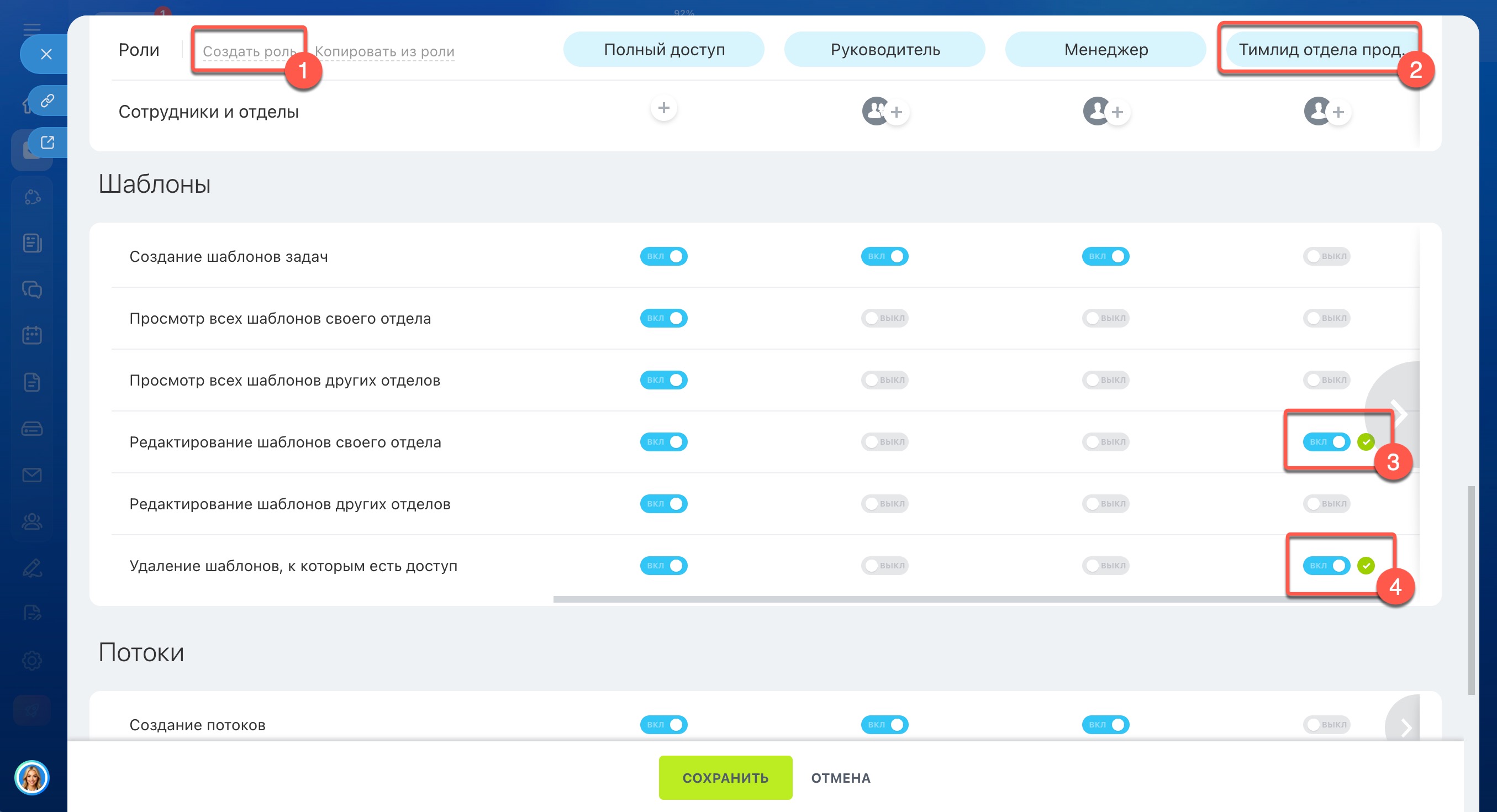Select the Тимлид отдела прод. role

point(1320,50)
